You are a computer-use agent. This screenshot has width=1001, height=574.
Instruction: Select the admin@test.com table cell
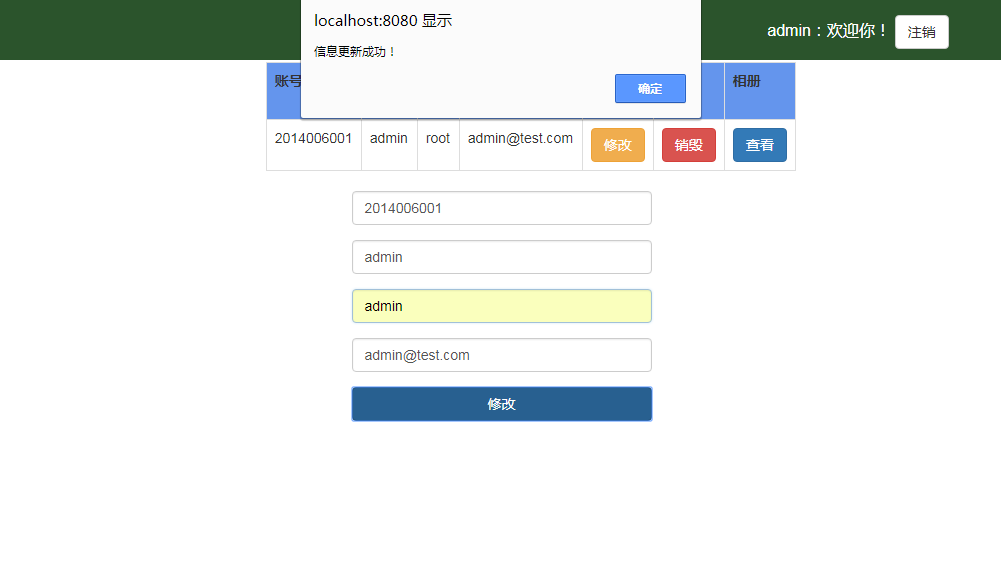coord(520,144)
